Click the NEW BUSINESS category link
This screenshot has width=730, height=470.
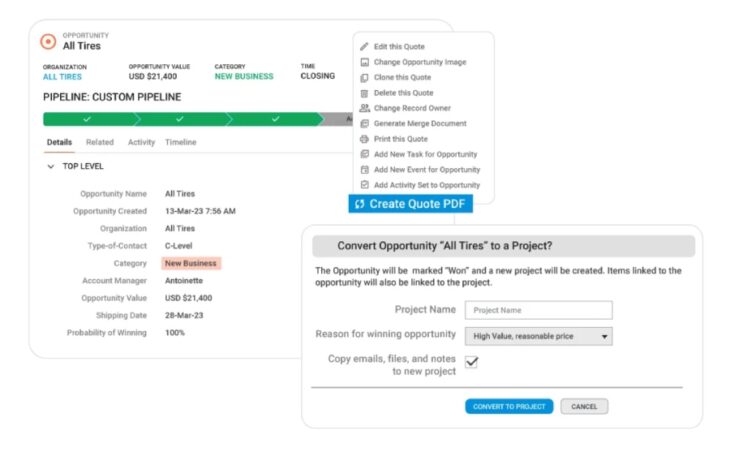pyautogui.click(x=244, y=76)
